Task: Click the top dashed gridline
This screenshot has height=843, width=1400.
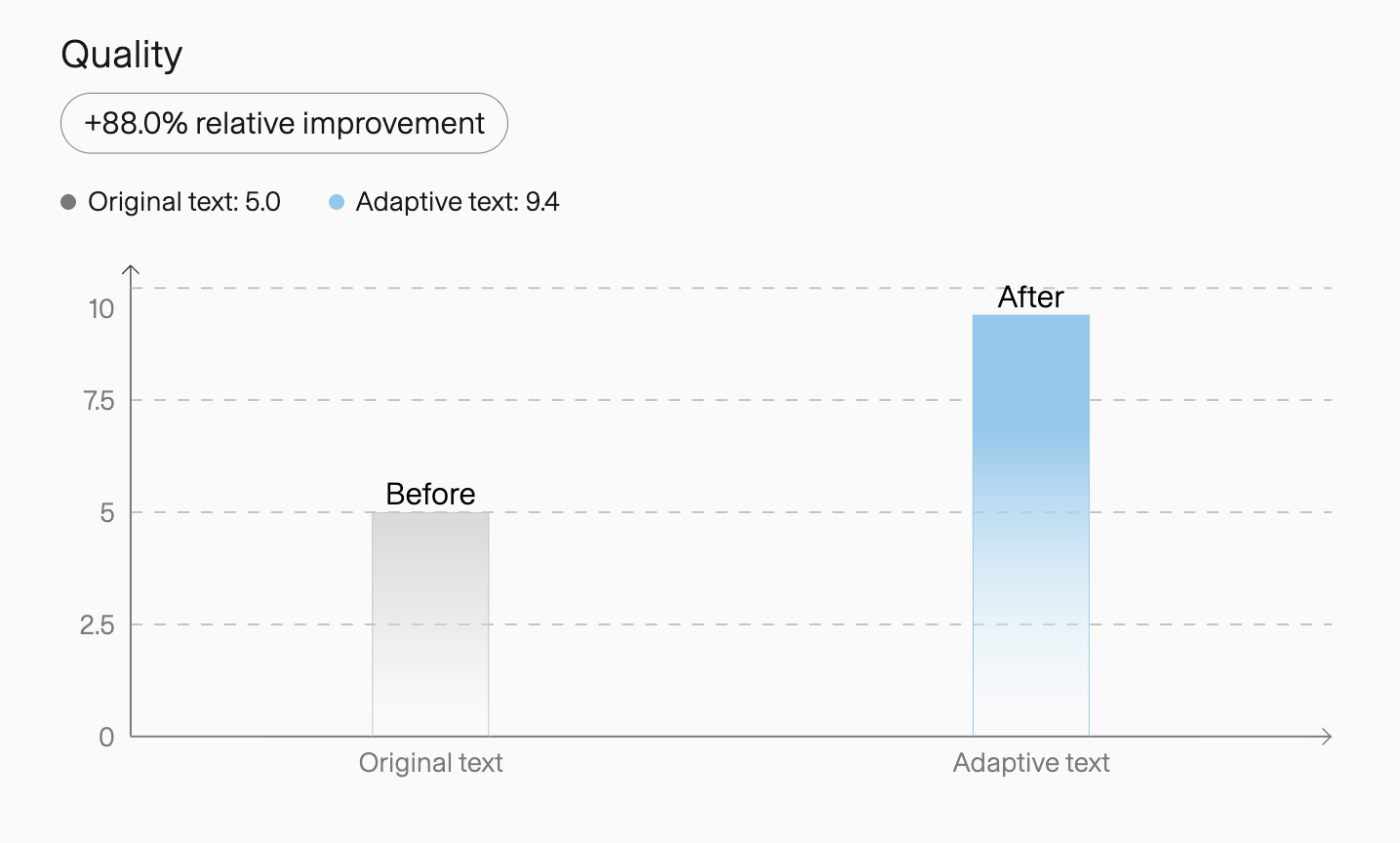Action: (x=732, y=288)
